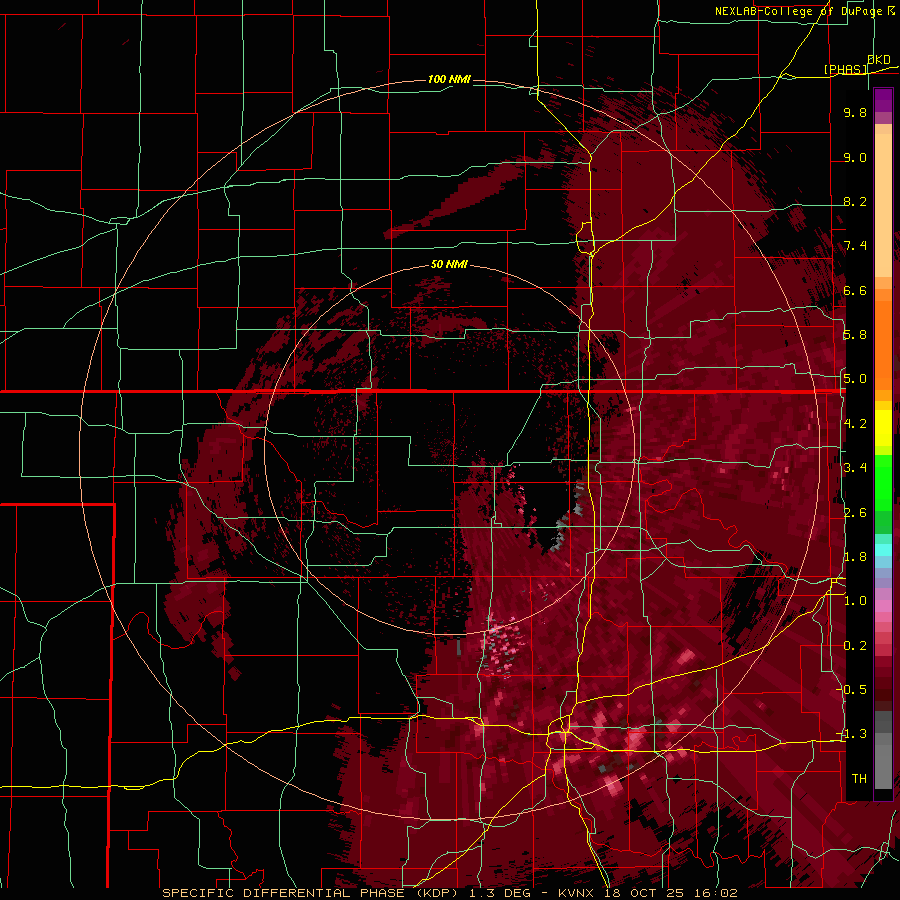Click the 100 NMI range ring label
This screenshot has width=900, height=900.
[x=449, y=79]
